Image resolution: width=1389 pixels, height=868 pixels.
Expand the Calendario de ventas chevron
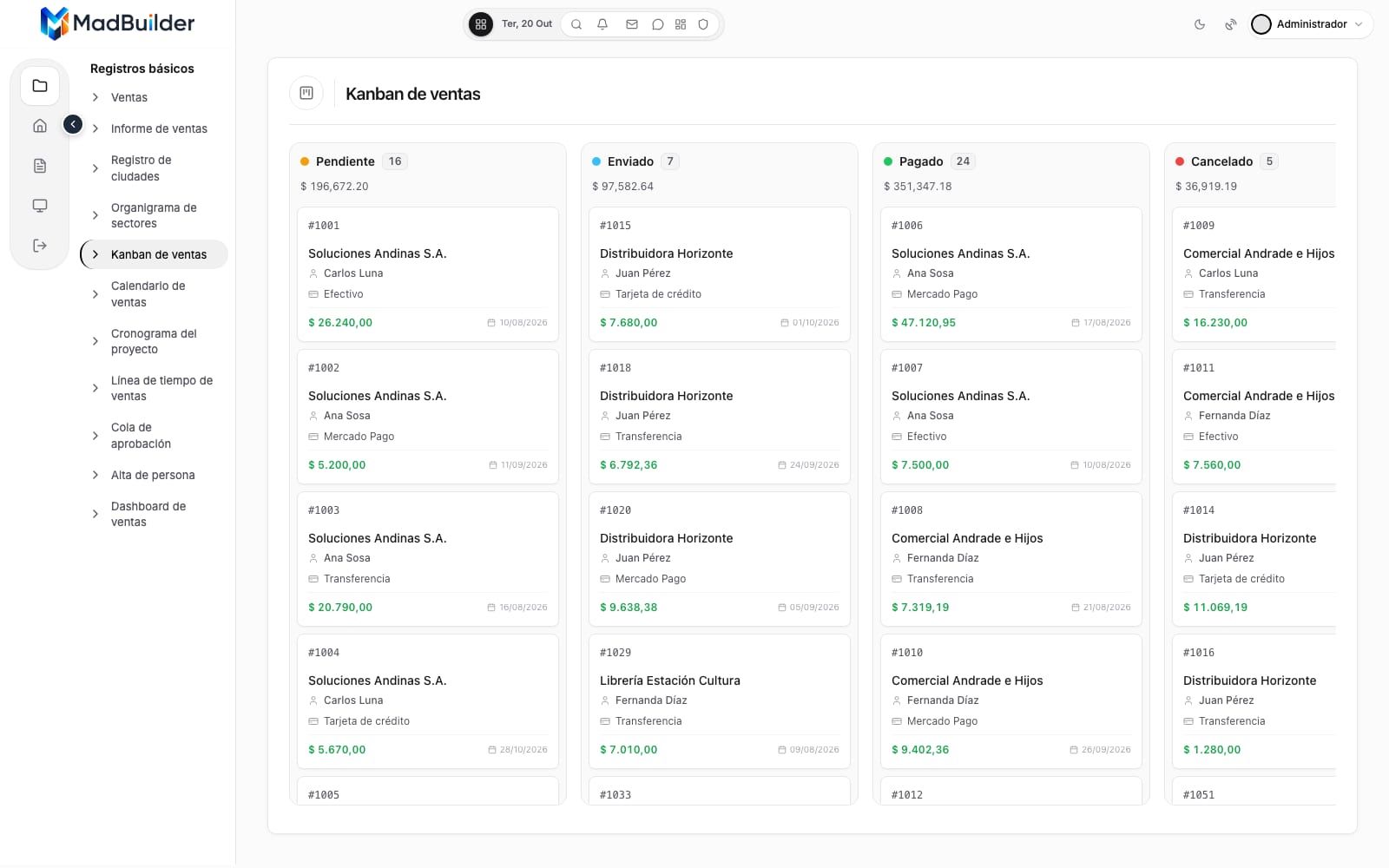(x=95, y=294)
